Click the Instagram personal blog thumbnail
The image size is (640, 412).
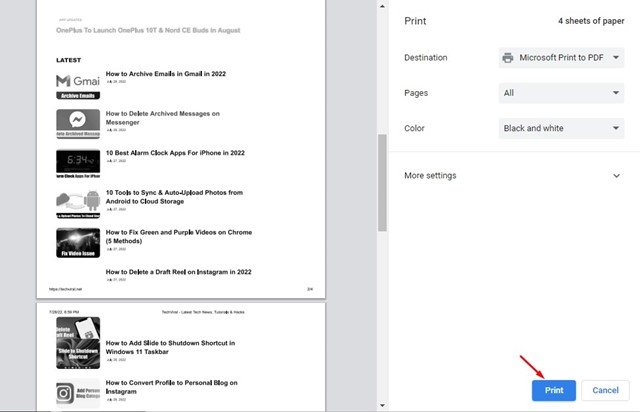click(77, 392)
